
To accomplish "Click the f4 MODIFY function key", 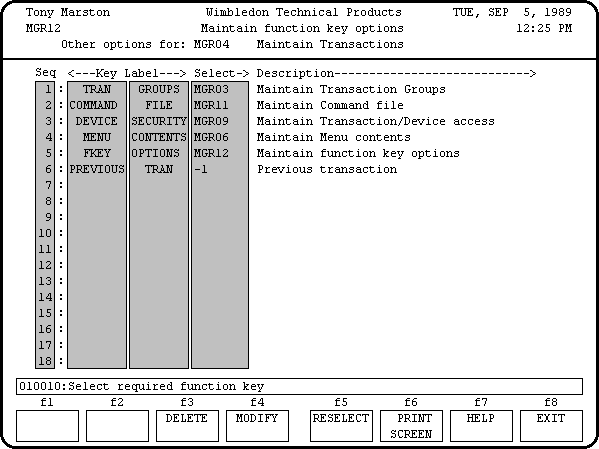I will pos(257,426).
